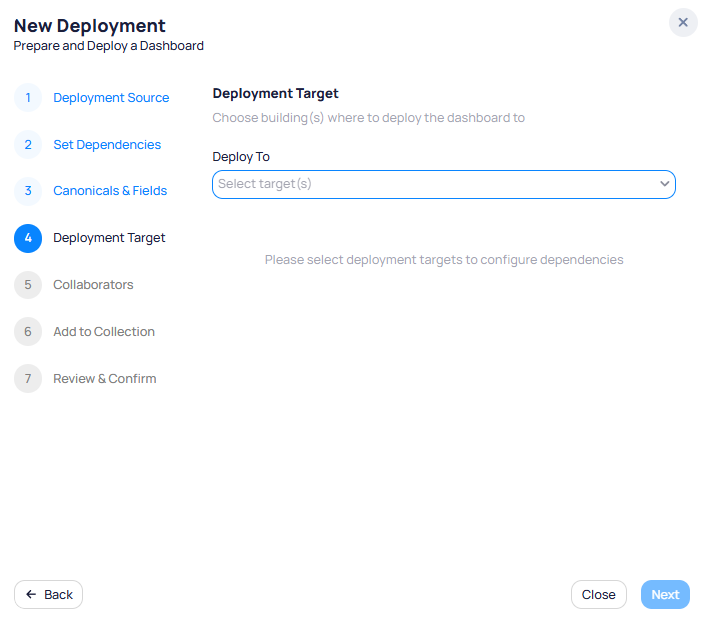Viewport: 704px width, 625px height.
Task: Click the 'Deployment Target' section heading
Action: pyautogui.click(x=275, y=93)
